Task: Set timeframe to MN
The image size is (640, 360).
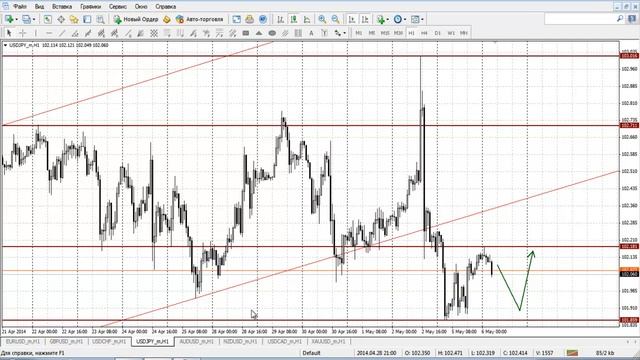Action: [x=464, y=33]
